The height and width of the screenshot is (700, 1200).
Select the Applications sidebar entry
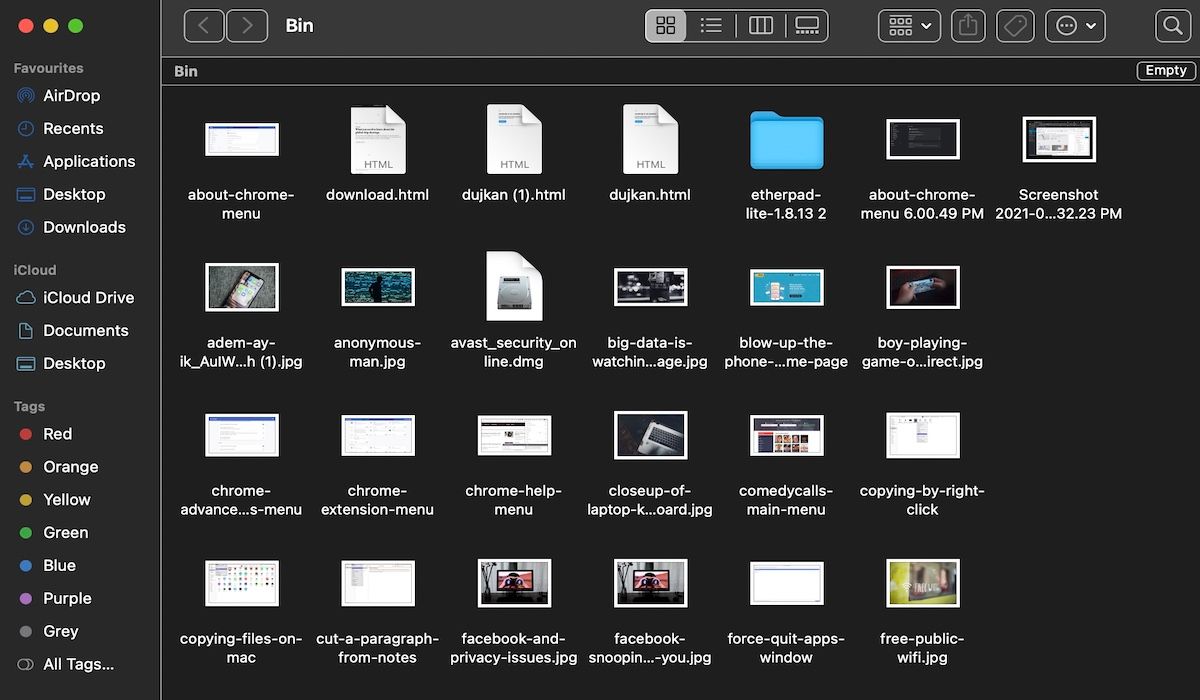pyautogui.click(x=85, y=161)
